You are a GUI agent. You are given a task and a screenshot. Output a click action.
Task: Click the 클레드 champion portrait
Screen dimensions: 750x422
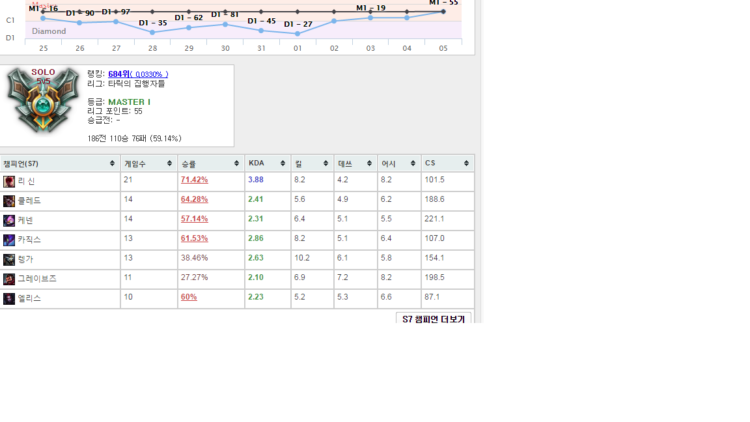pyautogui.click(x=9, y=201)
